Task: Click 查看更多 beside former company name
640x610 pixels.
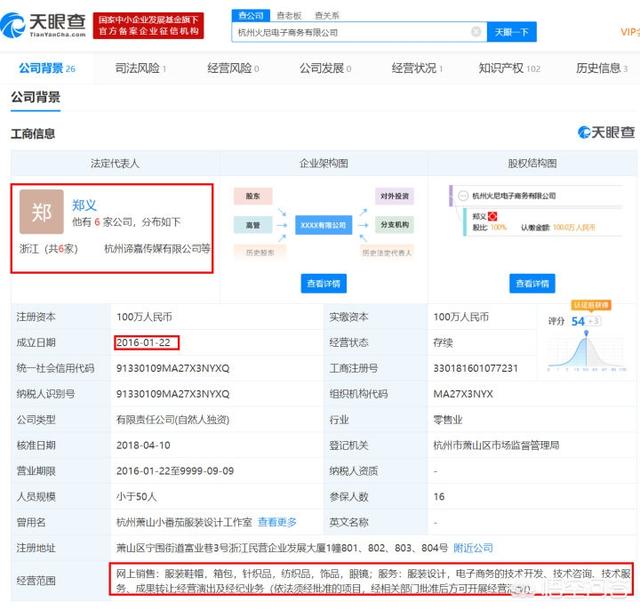Action: [278, 522]
